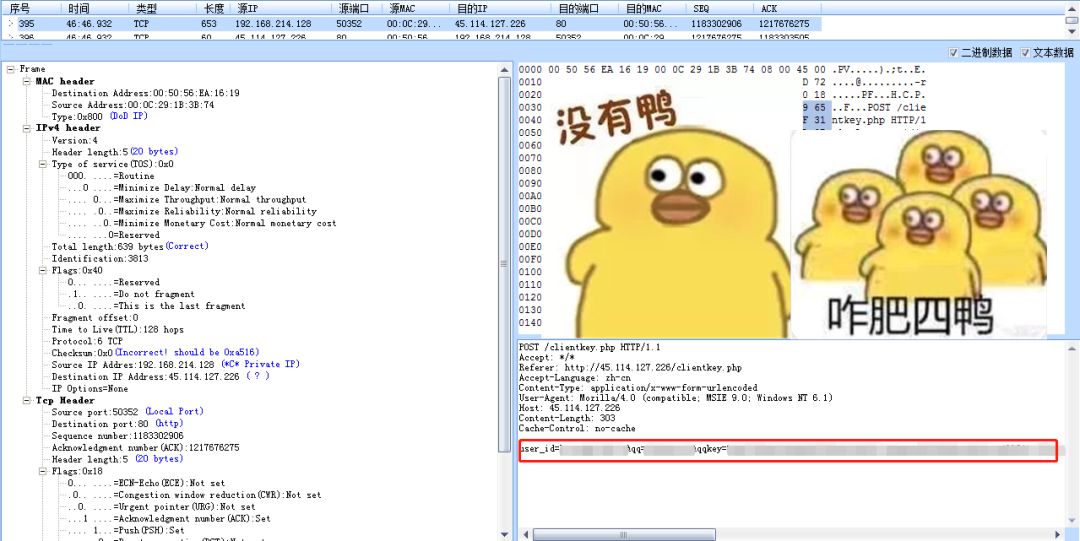Toggle the 二进制数据 checkbox
This screenshot has height=541, width=1080.
coord(953,53)
